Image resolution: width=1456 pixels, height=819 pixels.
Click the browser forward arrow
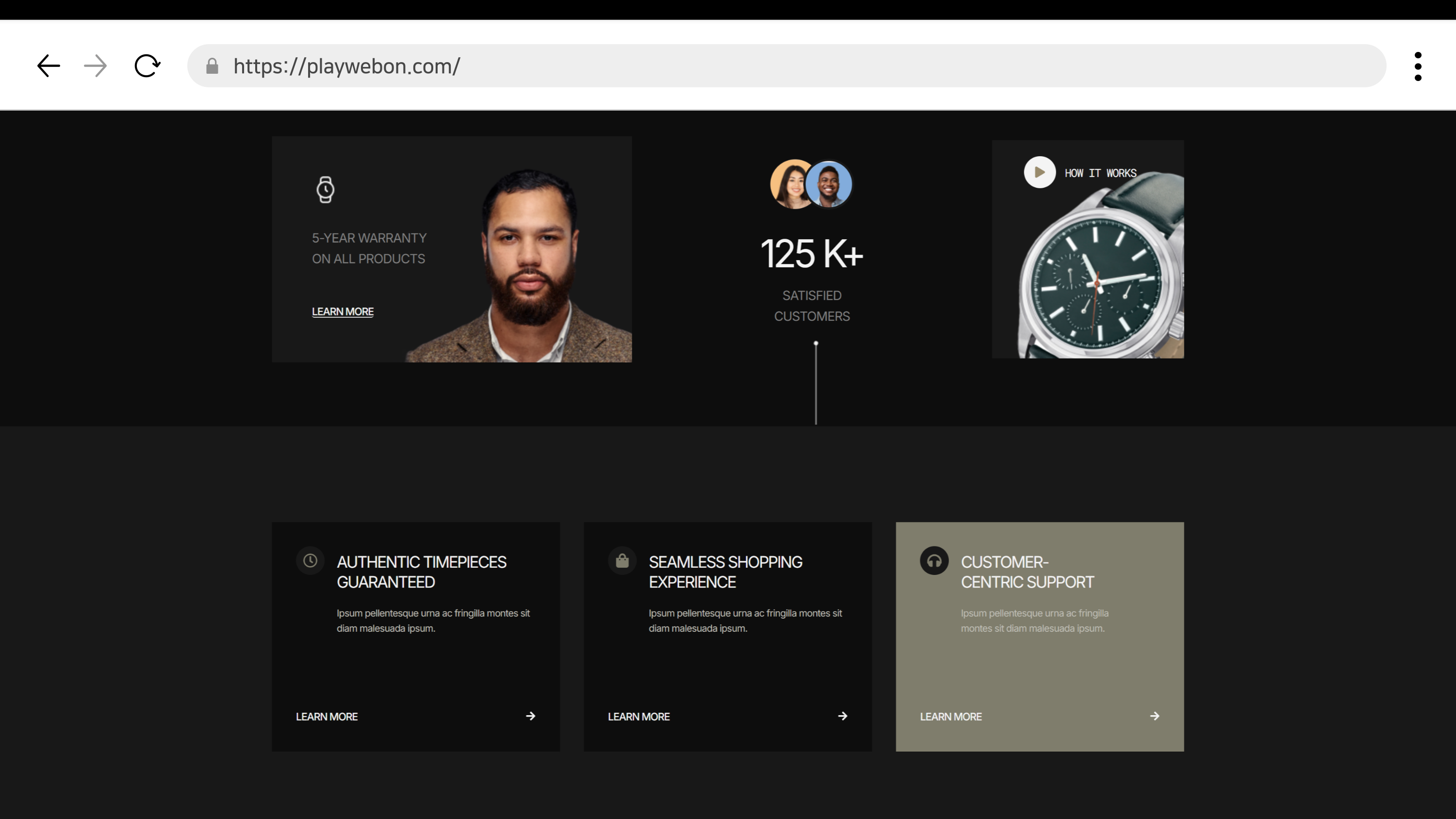pyautogui.click(x=95, y=66)
